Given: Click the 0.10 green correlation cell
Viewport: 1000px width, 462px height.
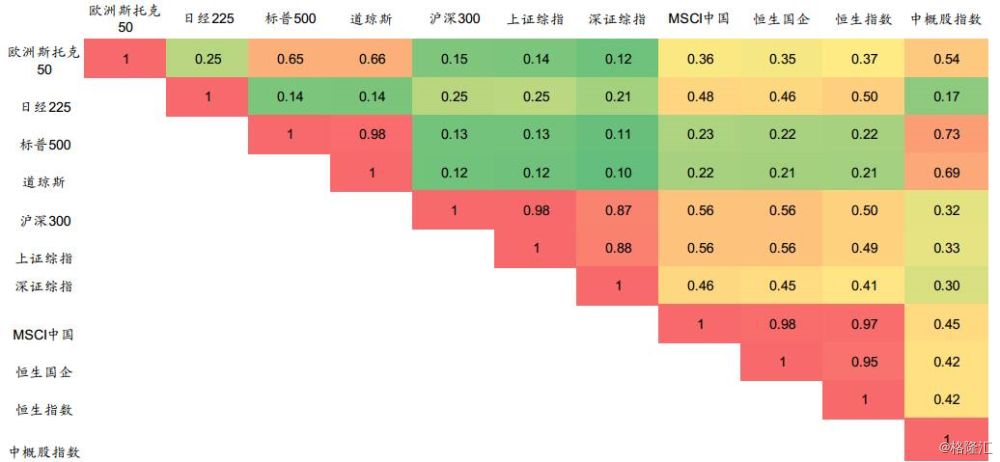Looking at the screenshot, I should pyautogui.click(x=617, y=173).
